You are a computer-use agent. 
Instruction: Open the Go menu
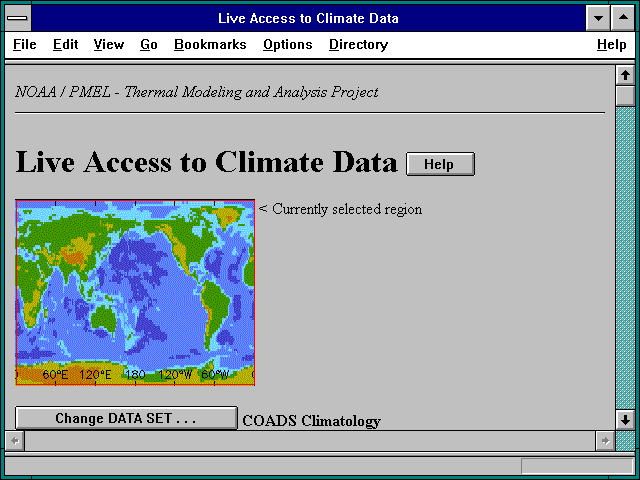(x=149, y=44)
